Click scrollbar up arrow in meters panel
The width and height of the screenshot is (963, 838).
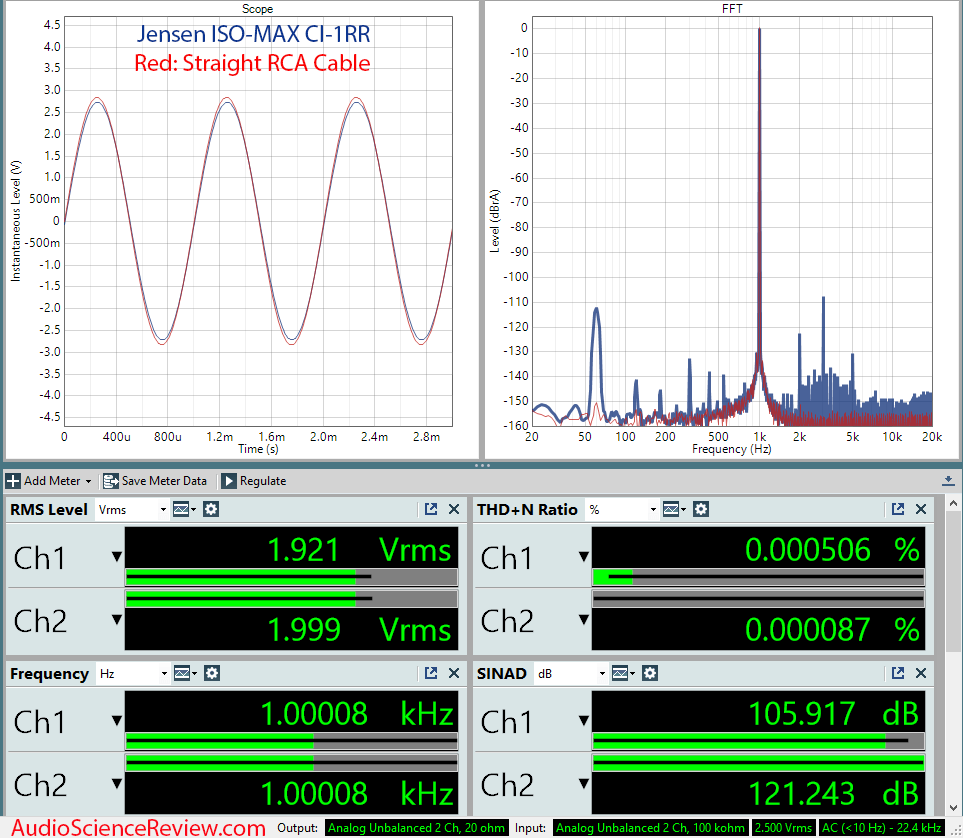tap(953, 503)
